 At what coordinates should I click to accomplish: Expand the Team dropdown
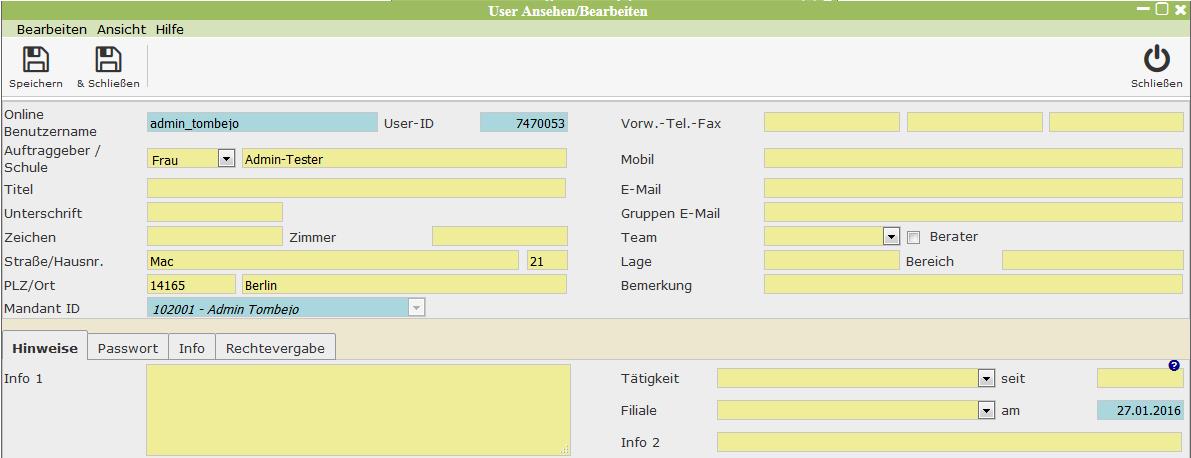(891, 237)
